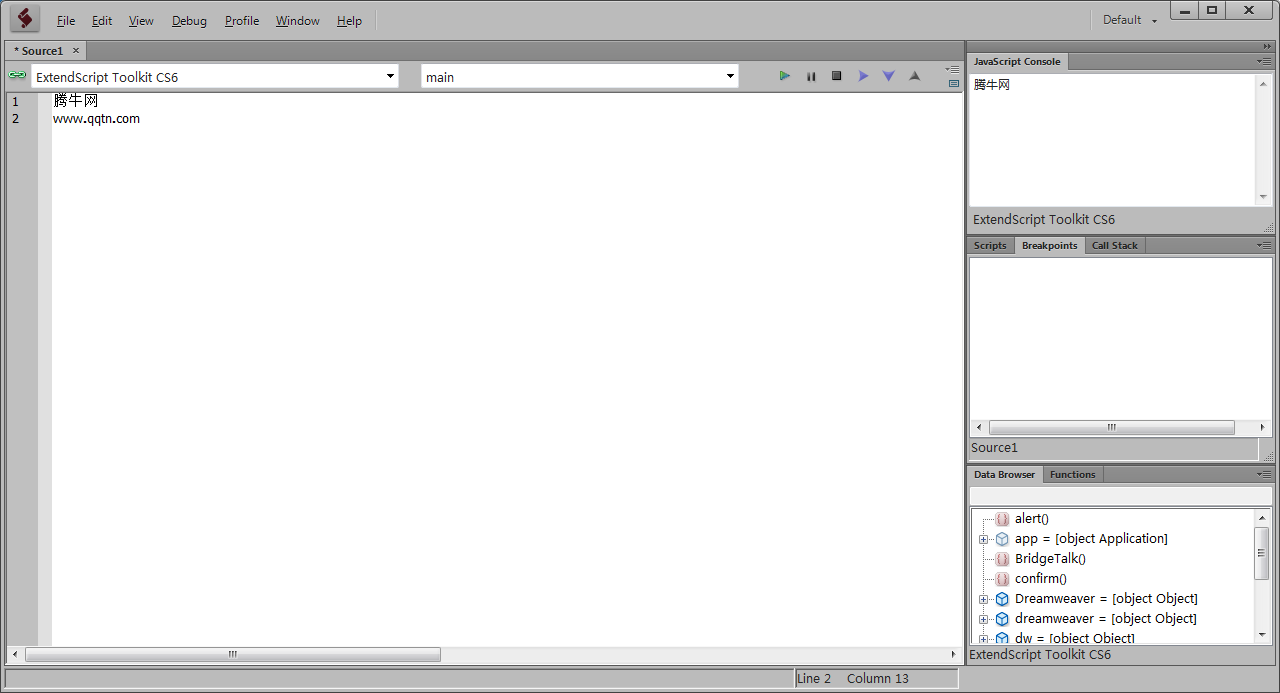Open the Window menu
The image size is (1280, 693).
tap(298, 20)
